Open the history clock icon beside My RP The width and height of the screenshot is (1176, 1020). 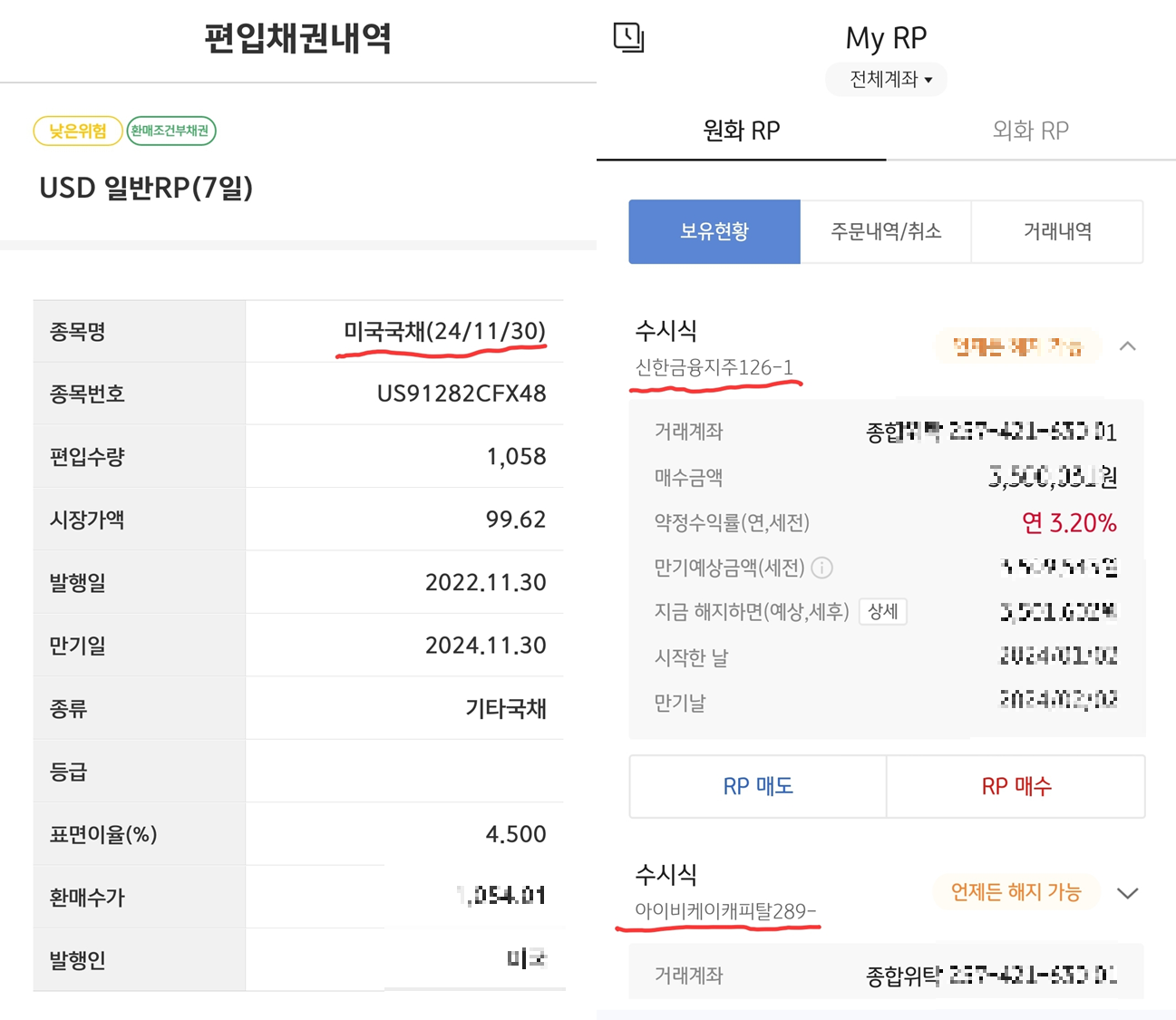(x=628, y=37)
